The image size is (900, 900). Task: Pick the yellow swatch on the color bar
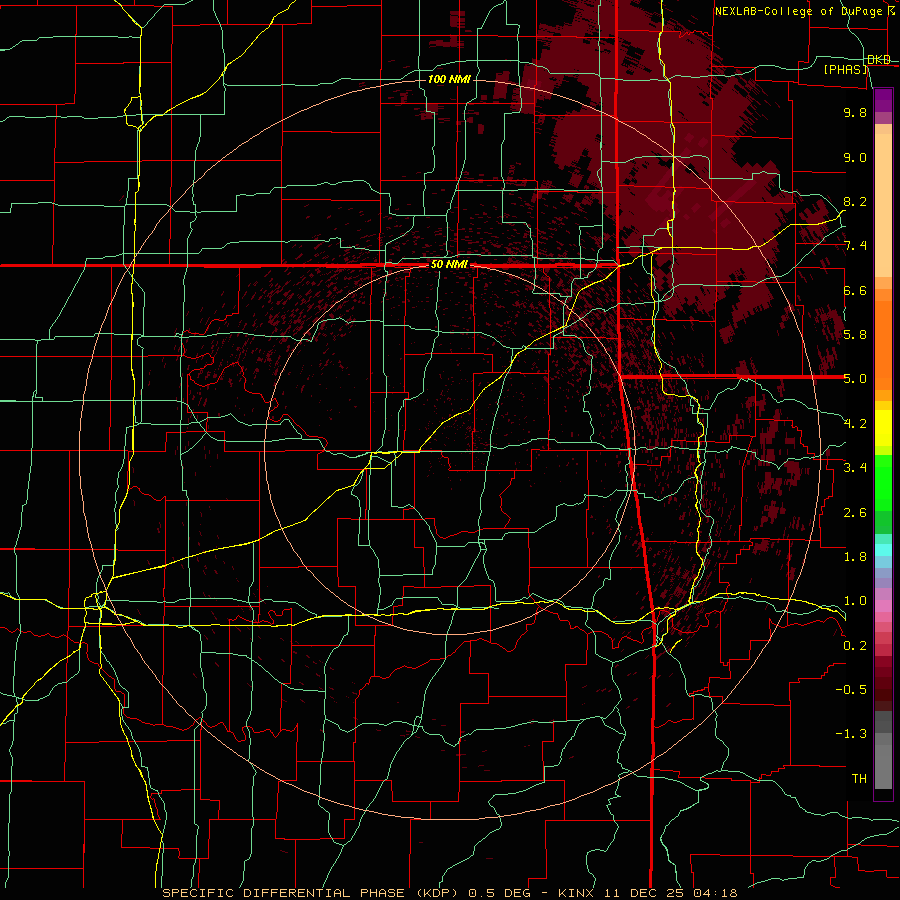click(883, 428)
